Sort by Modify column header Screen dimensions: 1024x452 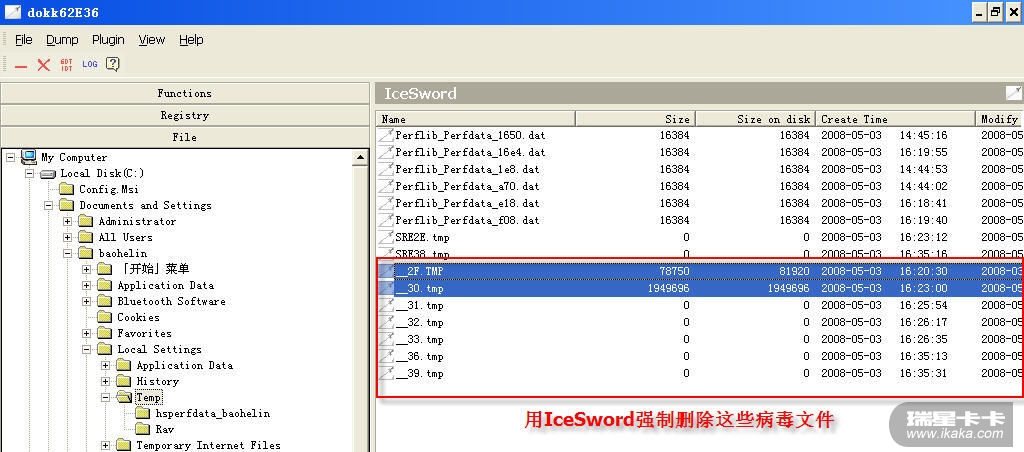pyautogui.click(x=1000, y=119)
